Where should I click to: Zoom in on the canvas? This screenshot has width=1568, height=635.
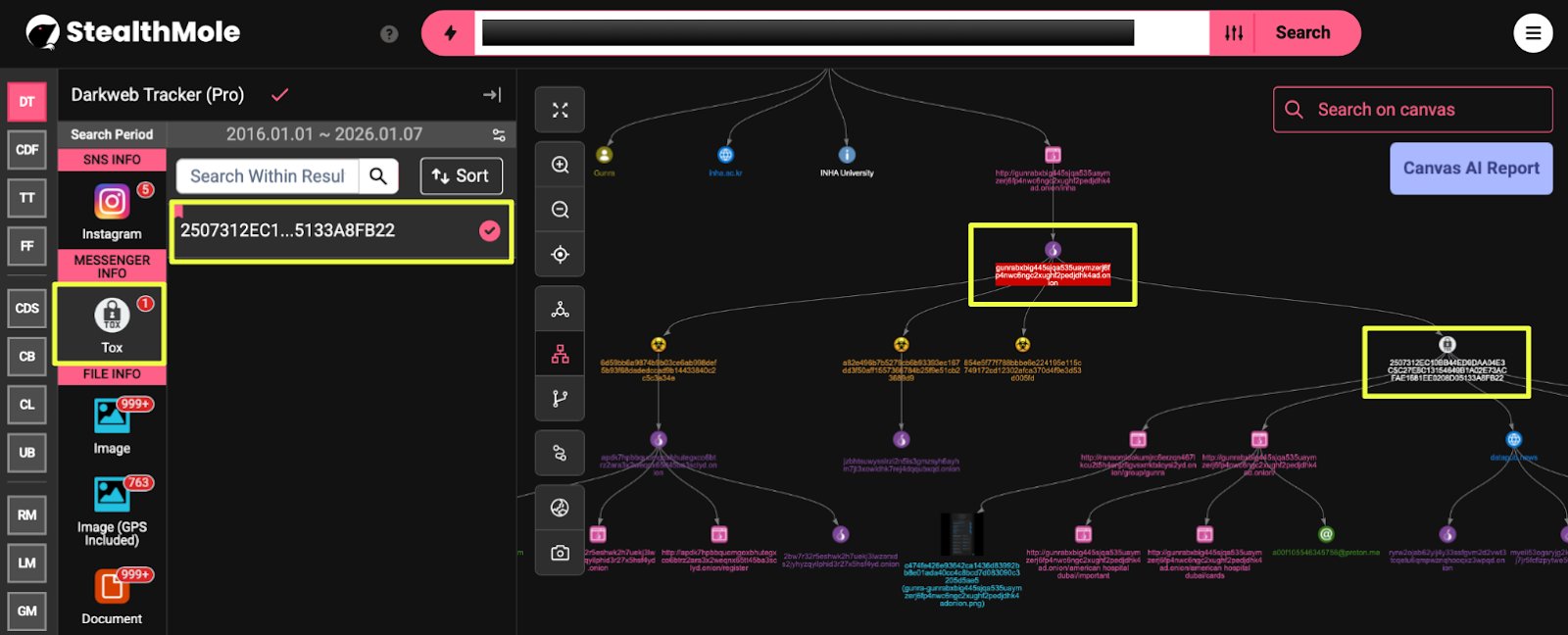tap(560, 166)
